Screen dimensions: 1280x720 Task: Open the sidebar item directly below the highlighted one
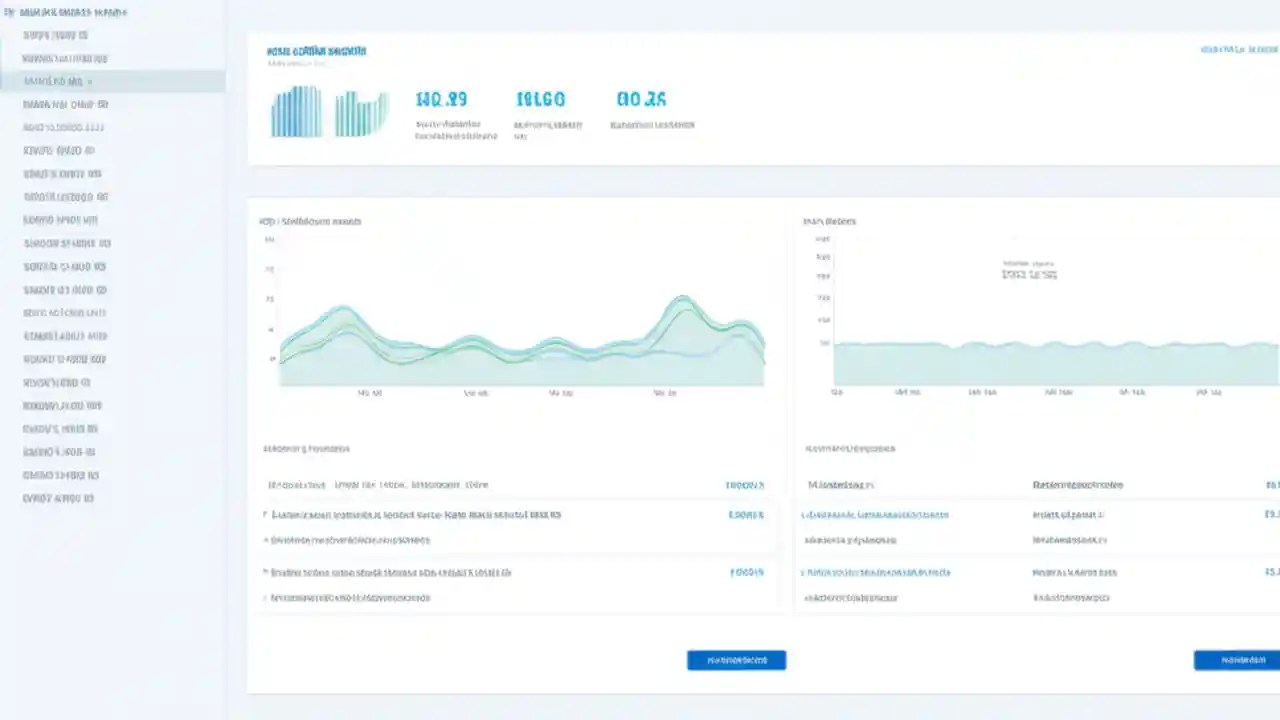62,104
